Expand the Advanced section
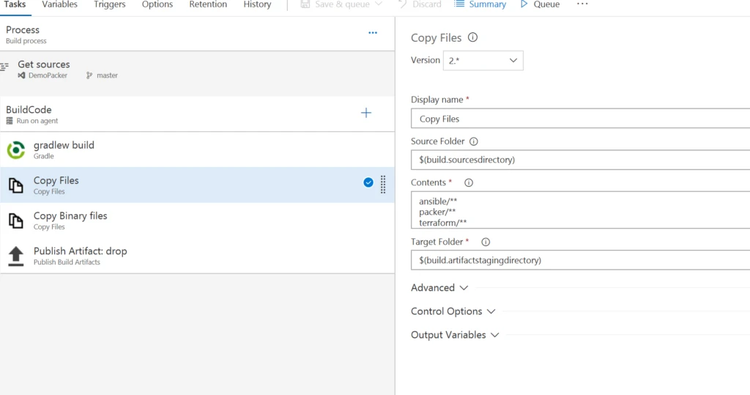 (x=439, y=288)
